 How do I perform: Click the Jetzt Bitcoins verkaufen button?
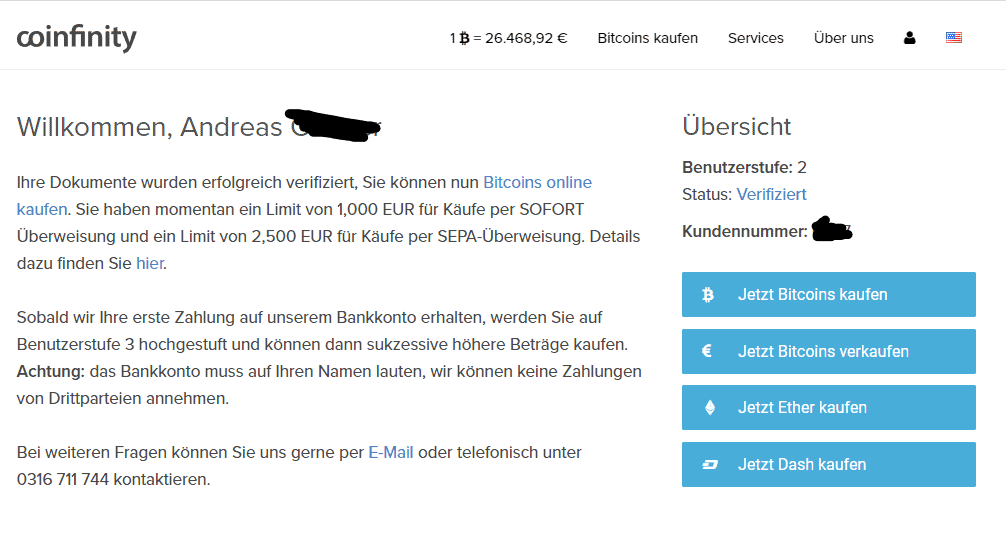[828, 351]
